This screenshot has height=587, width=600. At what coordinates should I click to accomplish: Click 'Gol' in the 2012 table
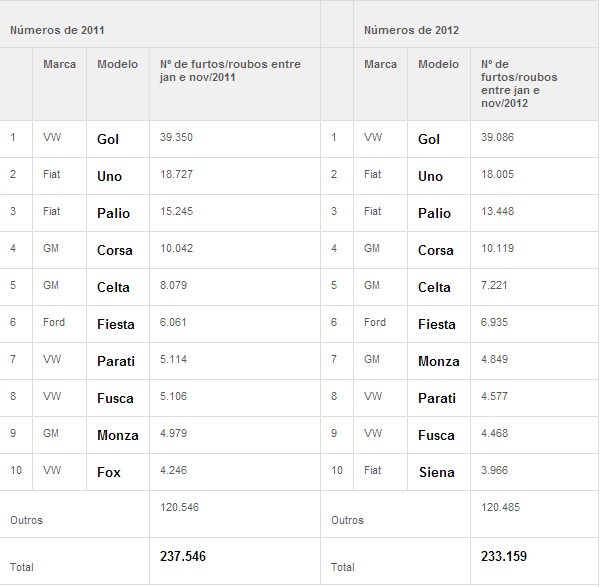pyautogui.click(x=429, y=140)
